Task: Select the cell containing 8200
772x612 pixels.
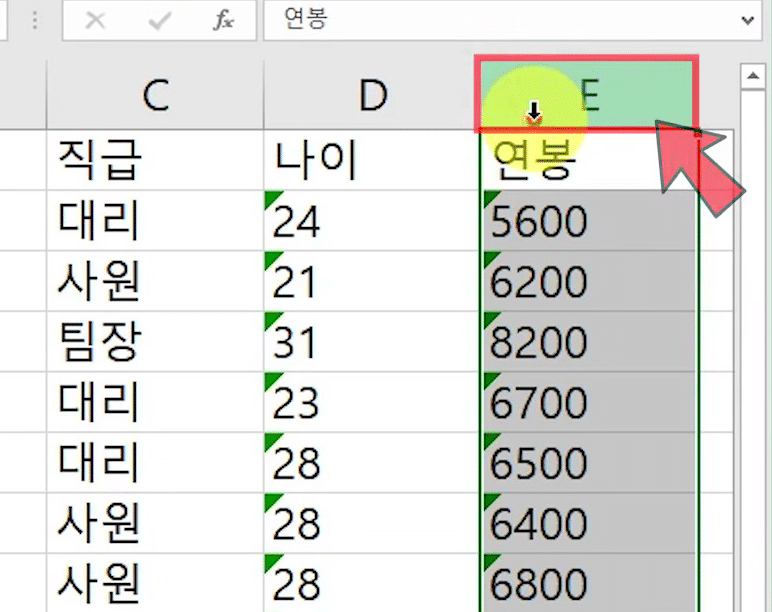Action: coord(588,342)
